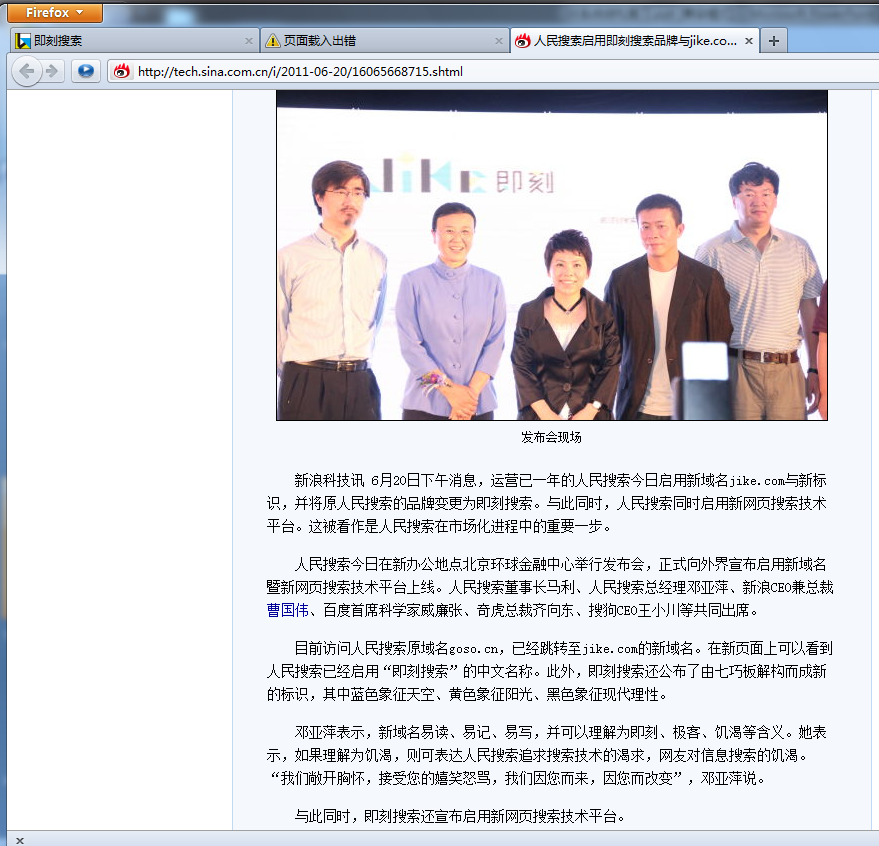
Task: Click paragraph starting 邓亚萍表示，新域名易读
Action: 547,755
